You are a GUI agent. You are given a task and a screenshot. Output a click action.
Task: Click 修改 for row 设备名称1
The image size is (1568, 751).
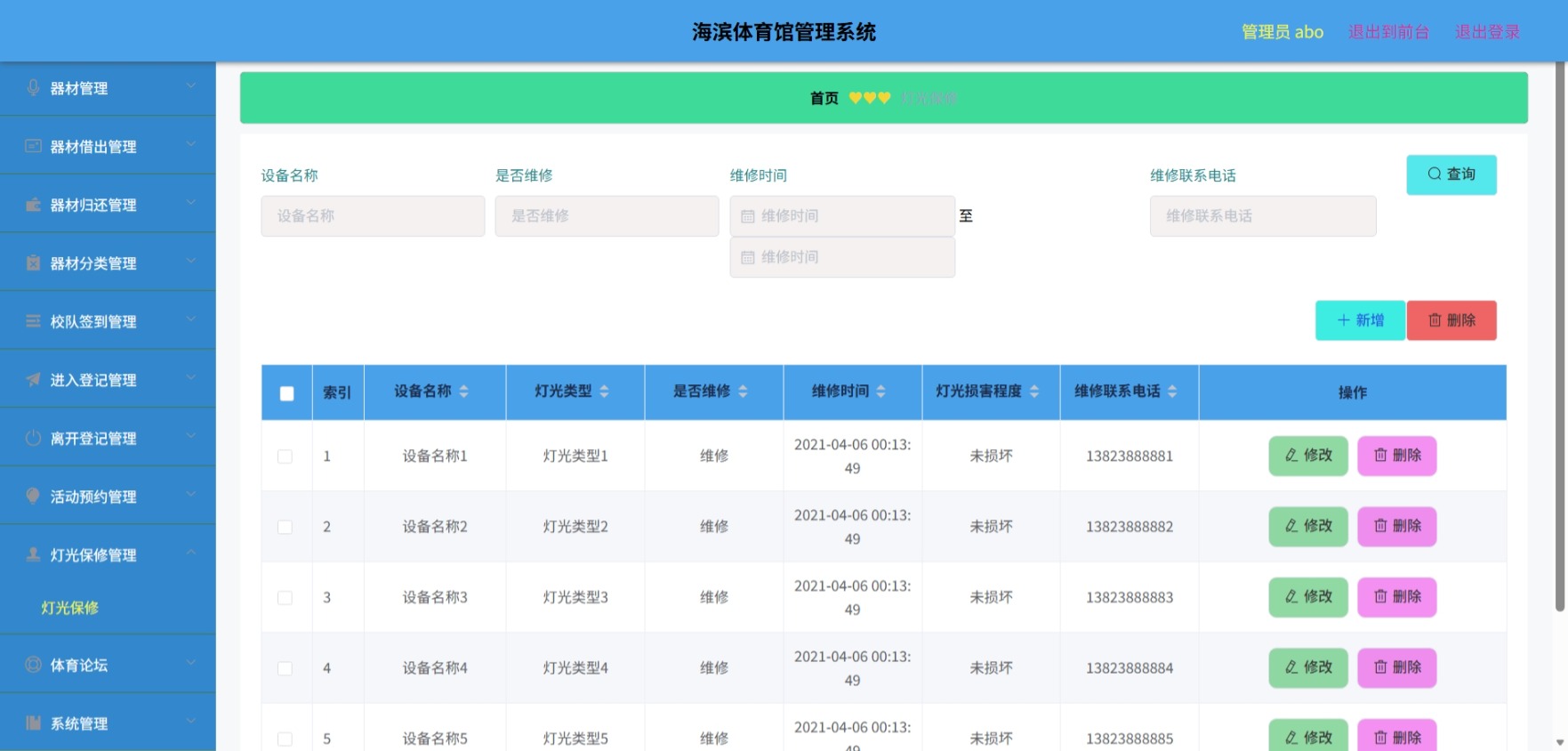[x=1308, y=456]
